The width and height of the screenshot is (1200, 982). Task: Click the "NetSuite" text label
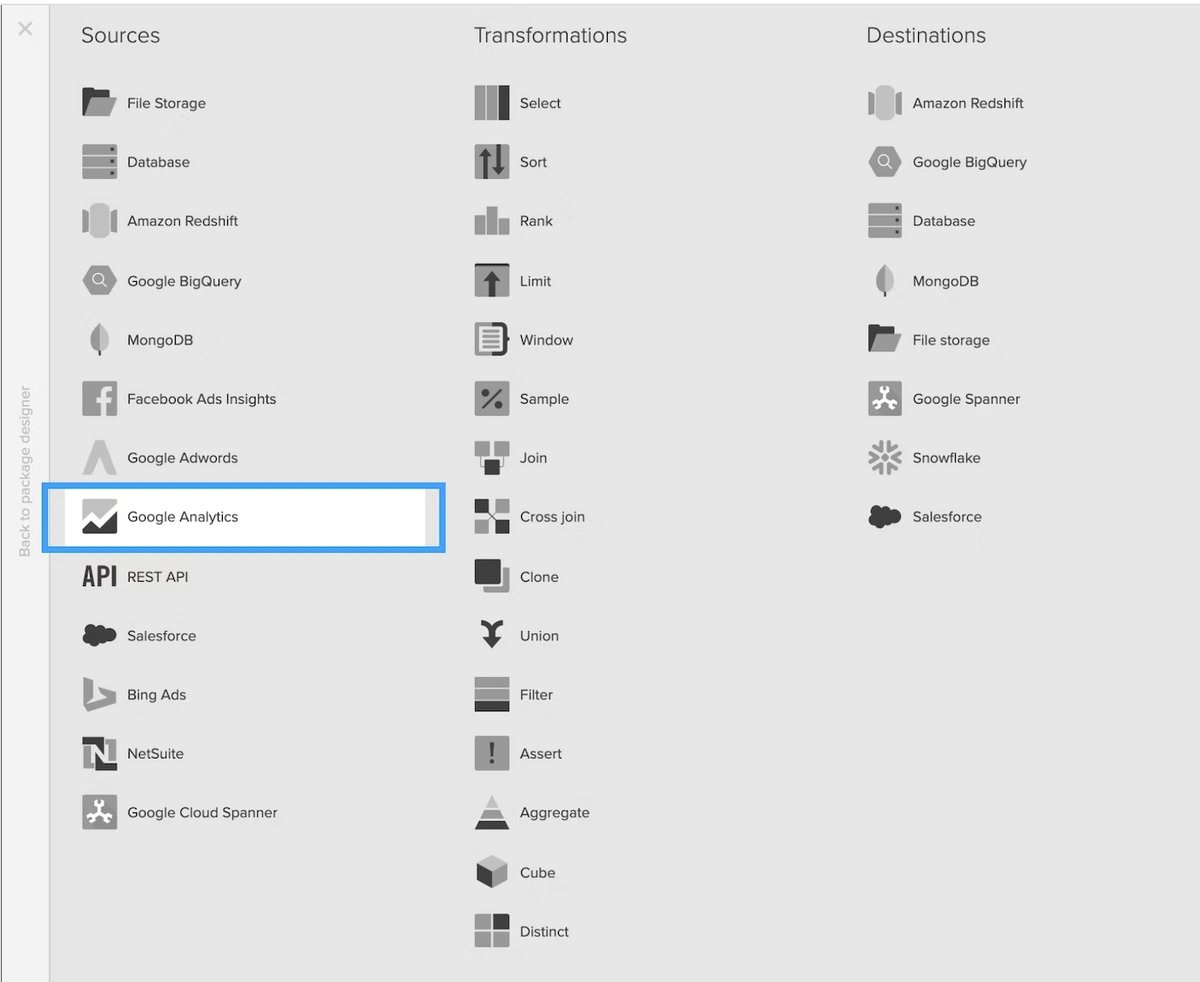click(155, 753)
